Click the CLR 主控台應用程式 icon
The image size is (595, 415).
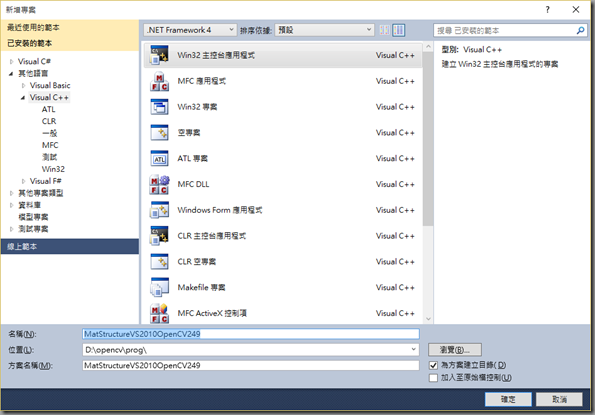pyautogui.click(x=159, y=236)
